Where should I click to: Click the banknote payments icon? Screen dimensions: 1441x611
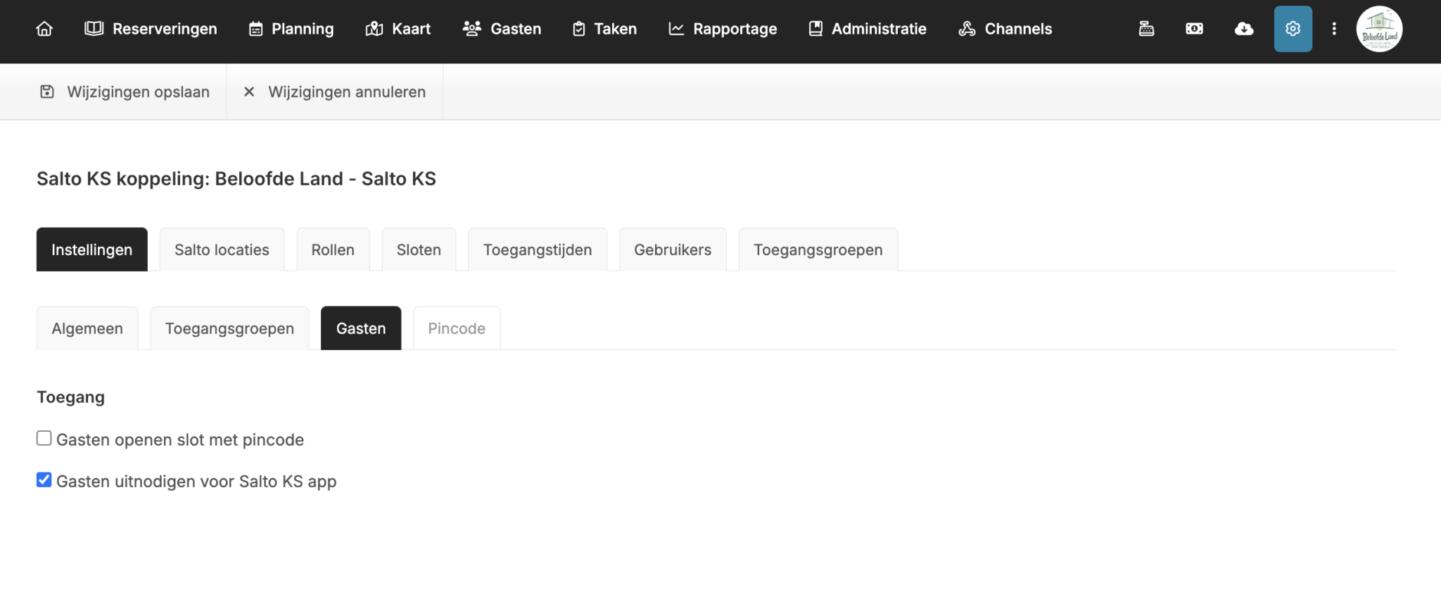1194,29
